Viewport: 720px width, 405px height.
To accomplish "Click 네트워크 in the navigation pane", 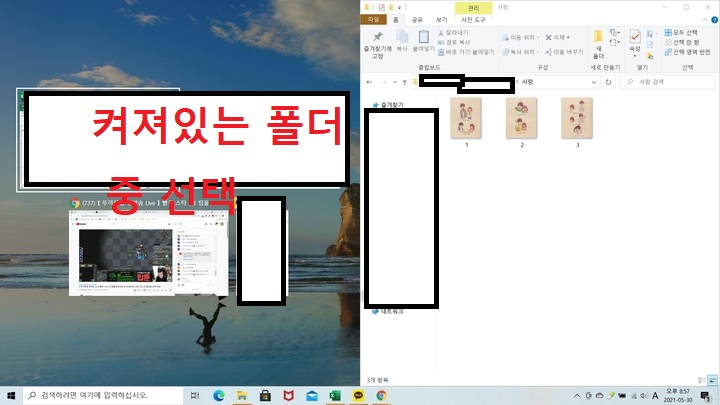I will 388,311.
